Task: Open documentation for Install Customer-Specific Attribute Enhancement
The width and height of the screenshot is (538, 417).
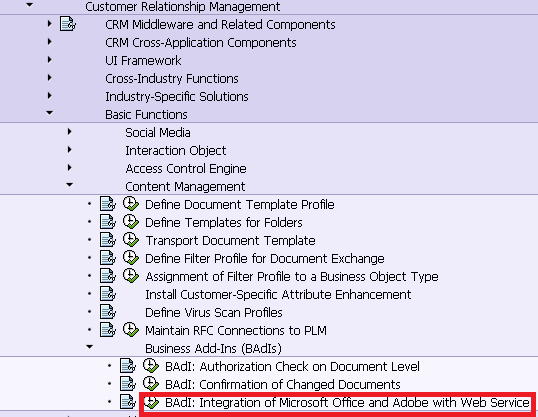Action: pos(108,294)
